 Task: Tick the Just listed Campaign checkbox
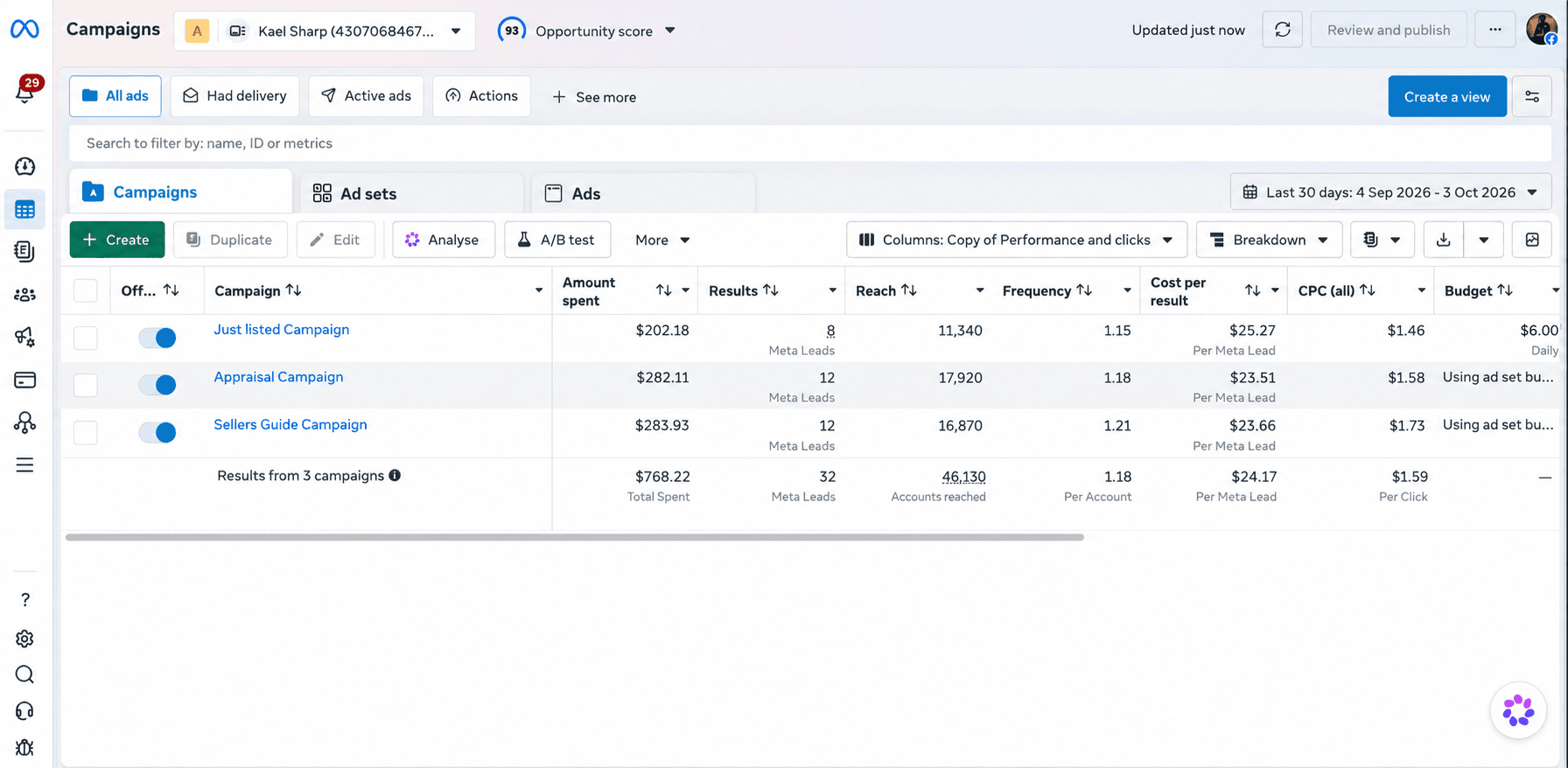click(86, 338)
